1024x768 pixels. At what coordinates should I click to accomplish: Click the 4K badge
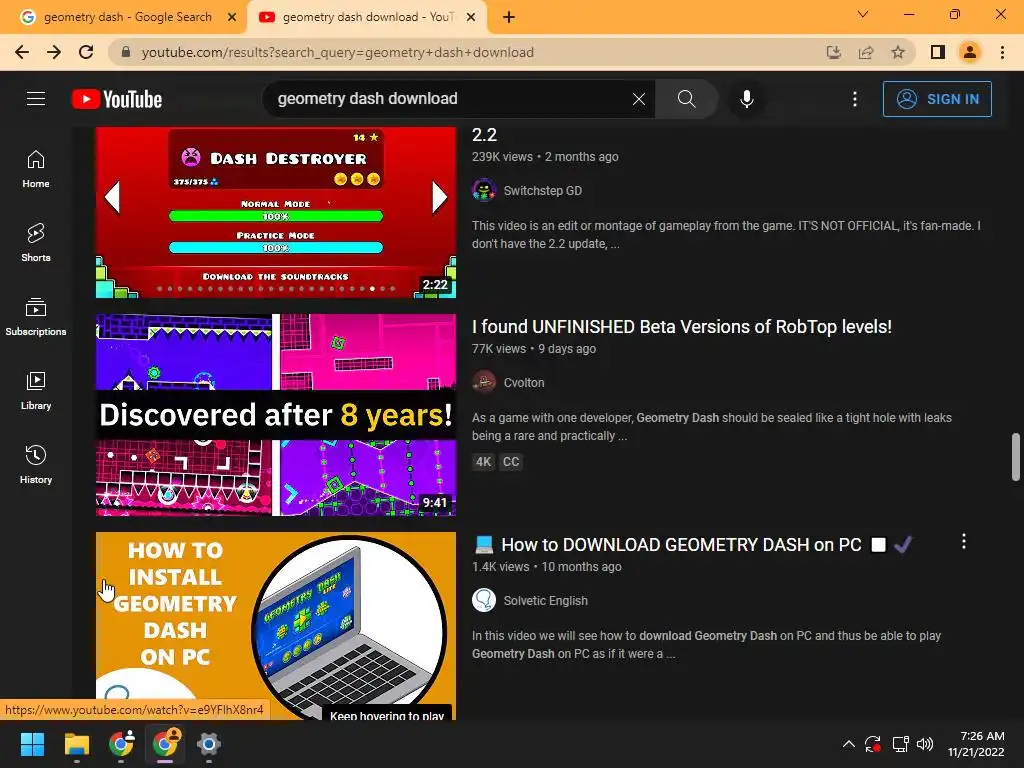[483, 462]
